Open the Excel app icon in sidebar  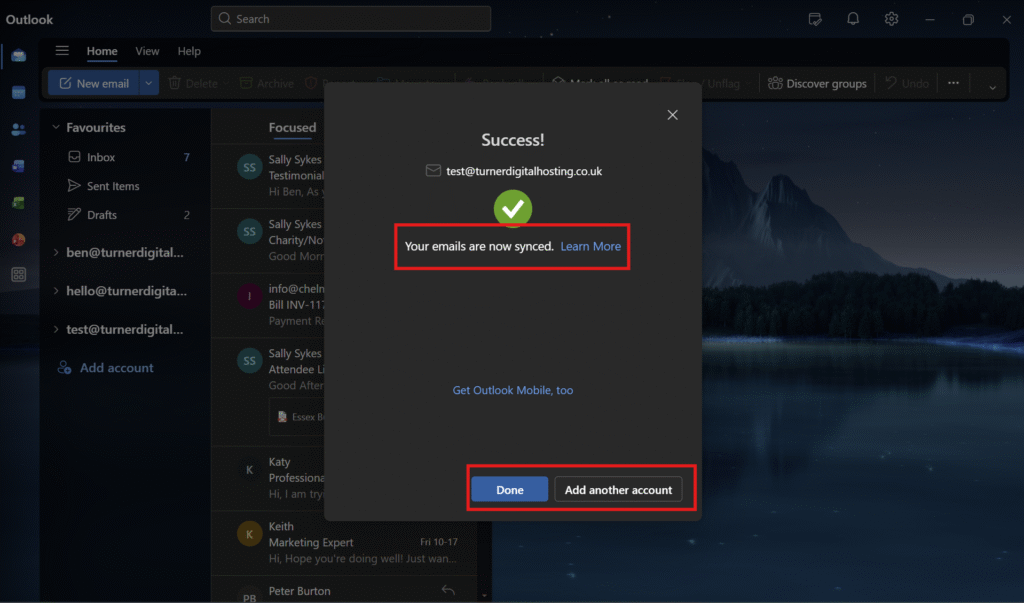18,203
